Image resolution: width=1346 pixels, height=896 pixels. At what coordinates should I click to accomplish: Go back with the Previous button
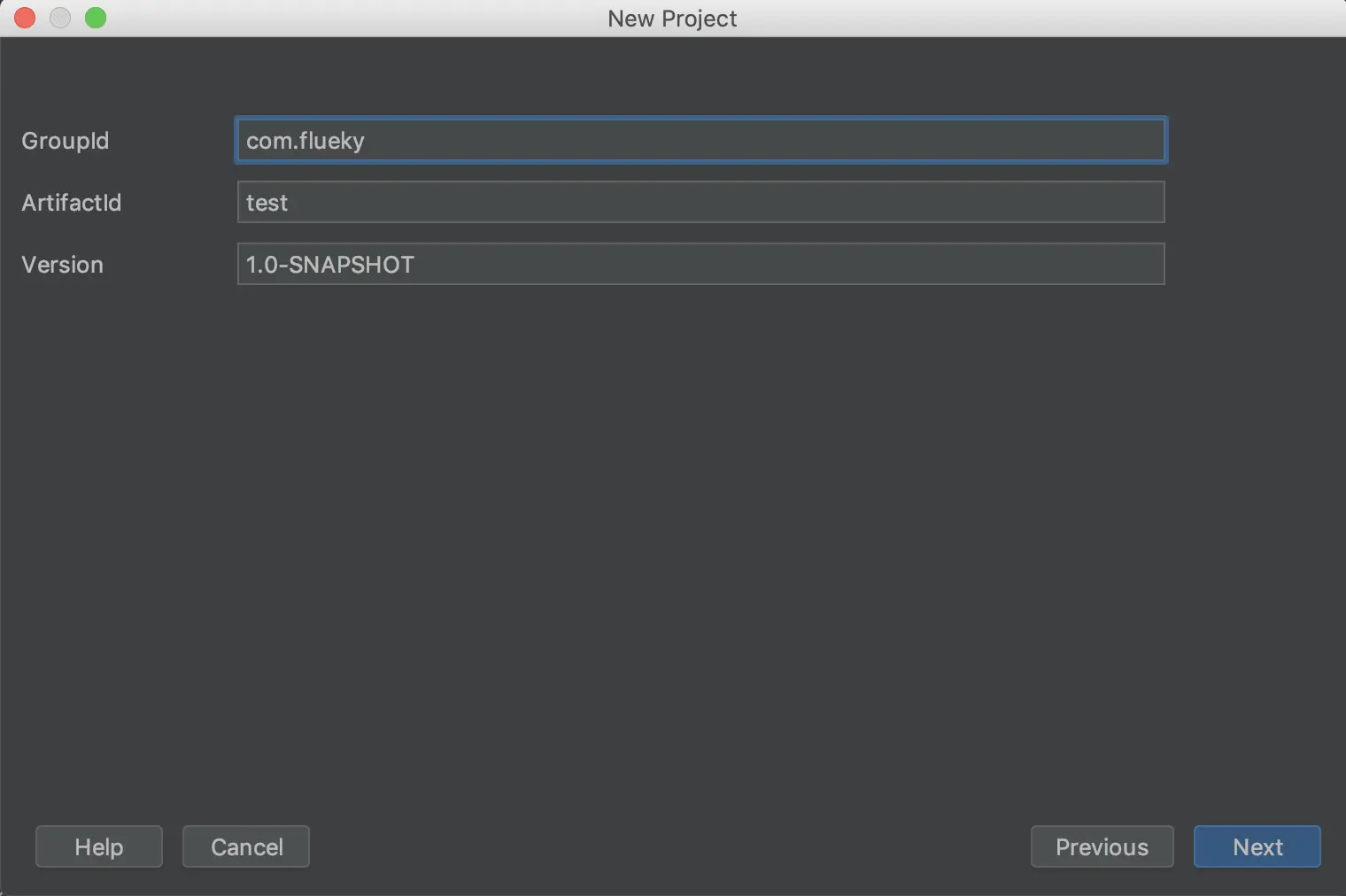coord(1102,846)
